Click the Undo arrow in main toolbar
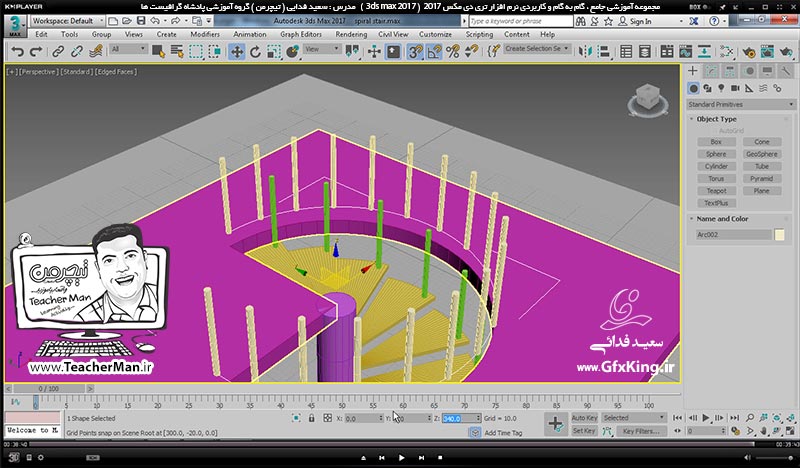This screenshot has width=800, height=468. pos(18,52)
